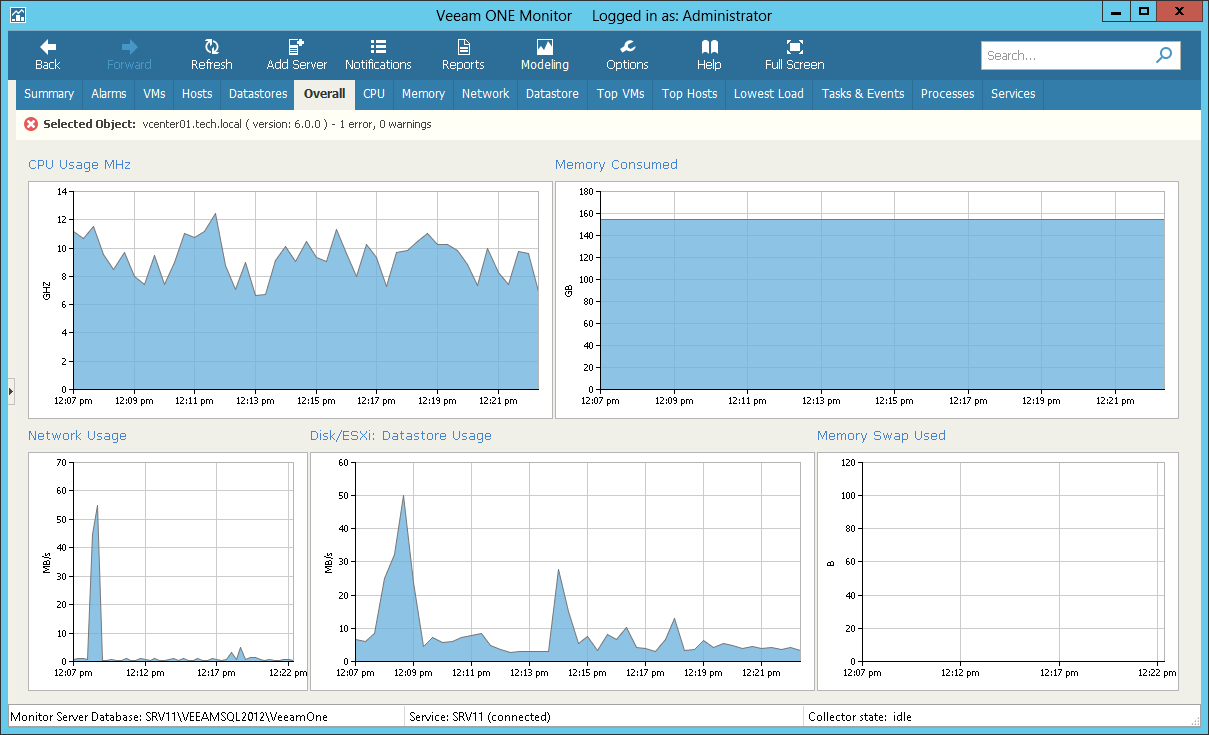Click inside the Datastore Usage chart
Viewport: 1209px width, 735px height.
(x=577, y=560)
